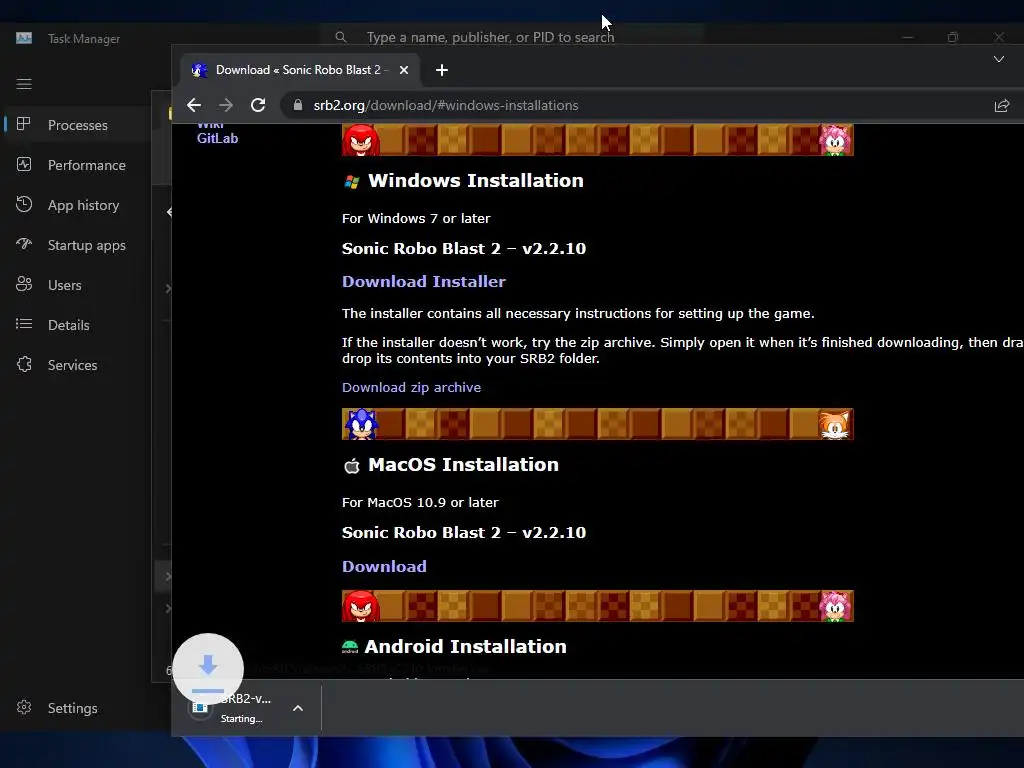
Task: Open Task Manager Settings
Action: 76,708
